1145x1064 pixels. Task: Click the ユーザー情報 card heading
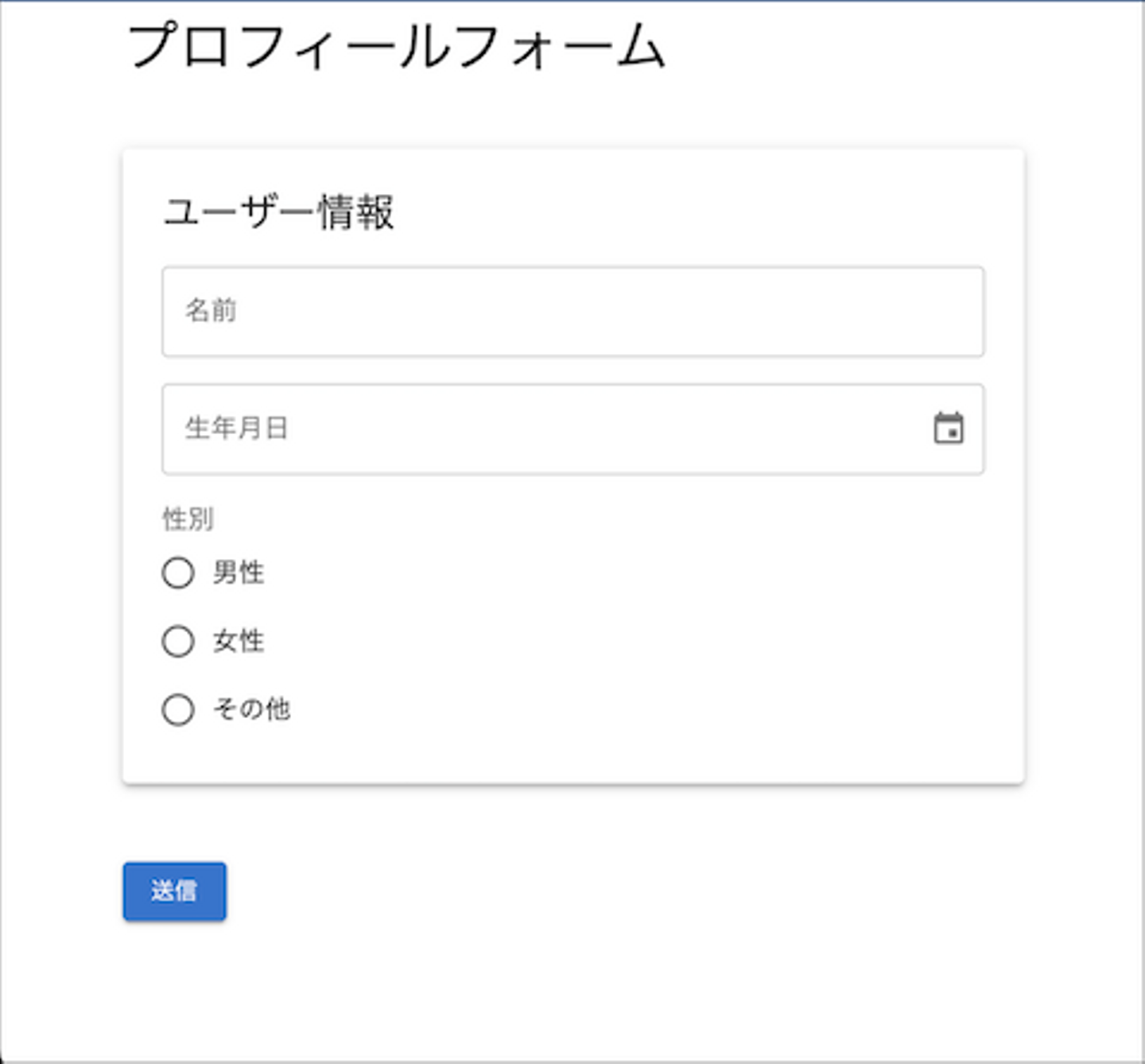pyautogui.click(x=278, y=212)
